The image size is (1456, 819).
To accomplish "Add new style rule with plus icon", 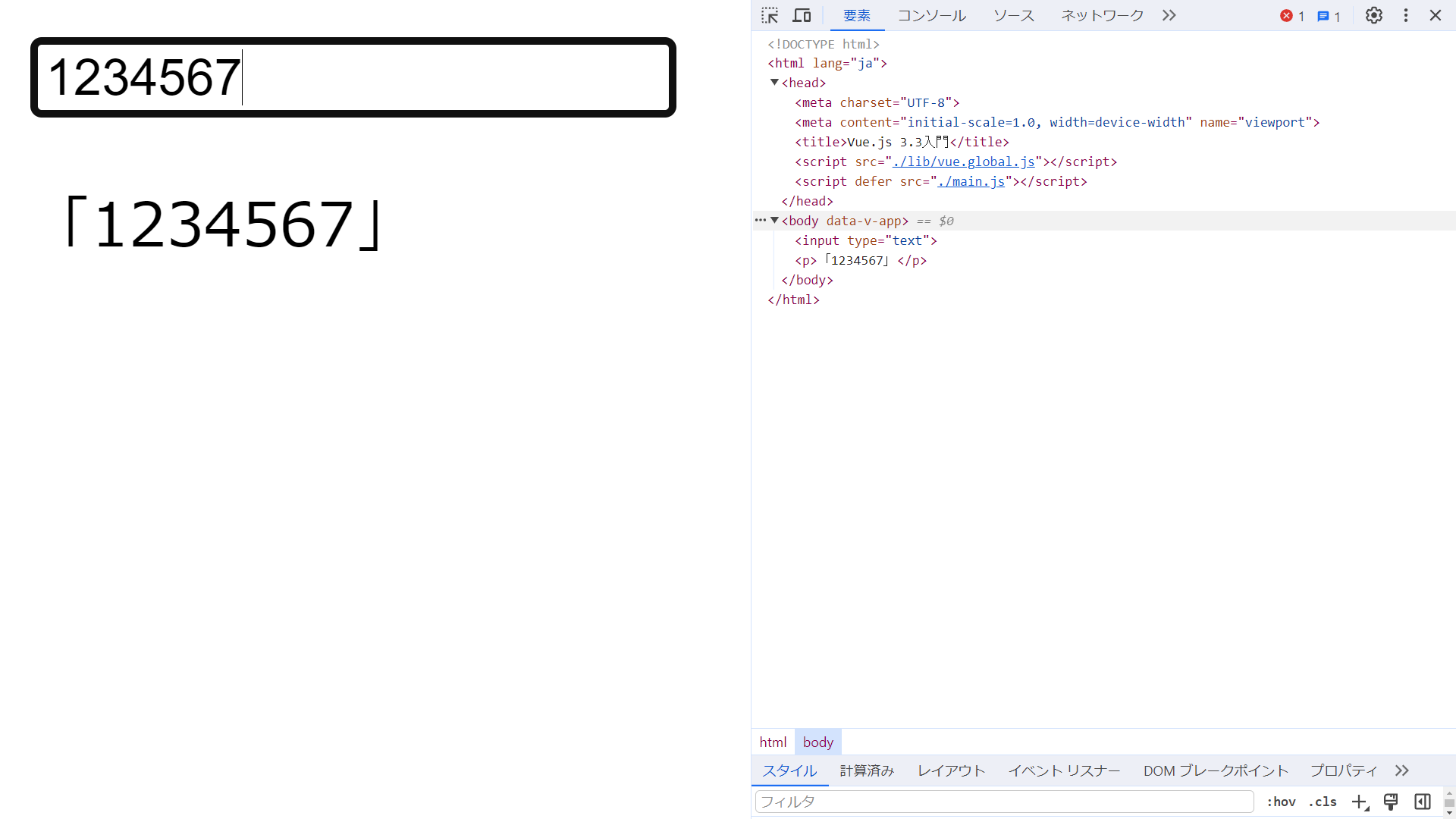I will (x=1359, y=802).
